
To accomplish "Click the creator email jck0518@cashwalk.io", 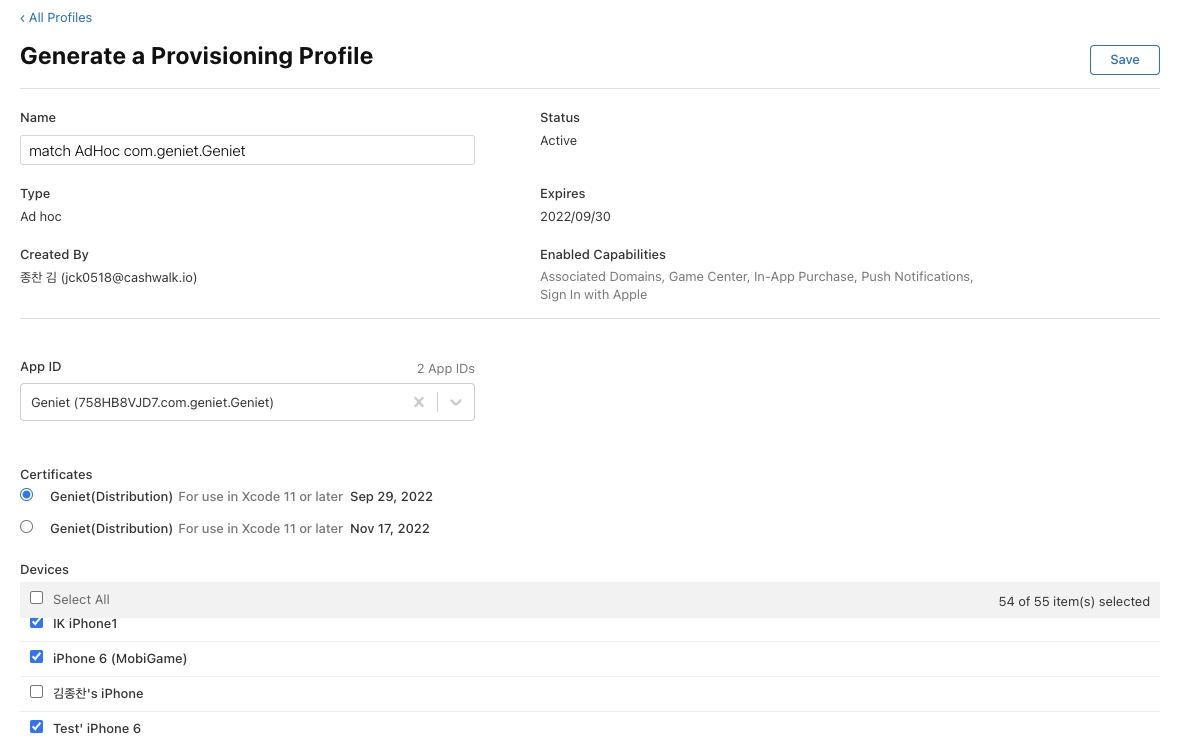I will pos(129,278).
